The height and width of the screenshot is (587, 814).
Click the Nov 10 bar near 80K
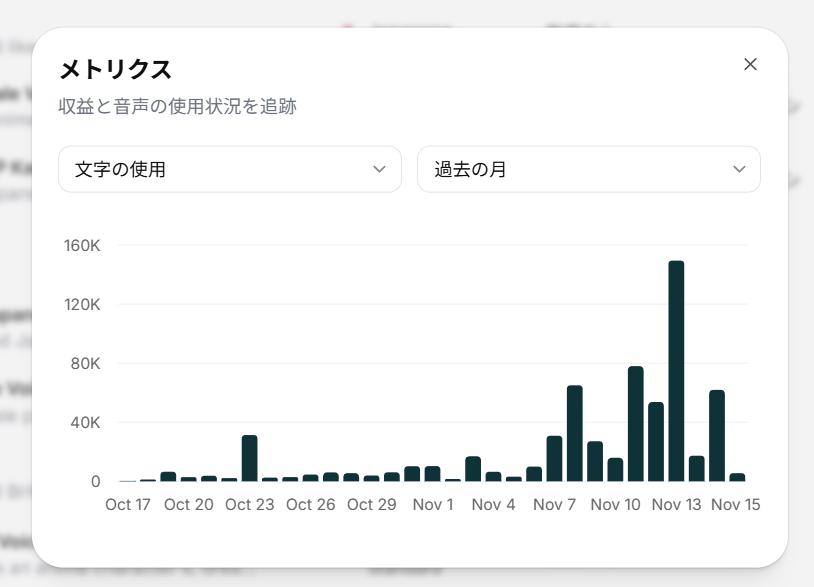[635, 424]
